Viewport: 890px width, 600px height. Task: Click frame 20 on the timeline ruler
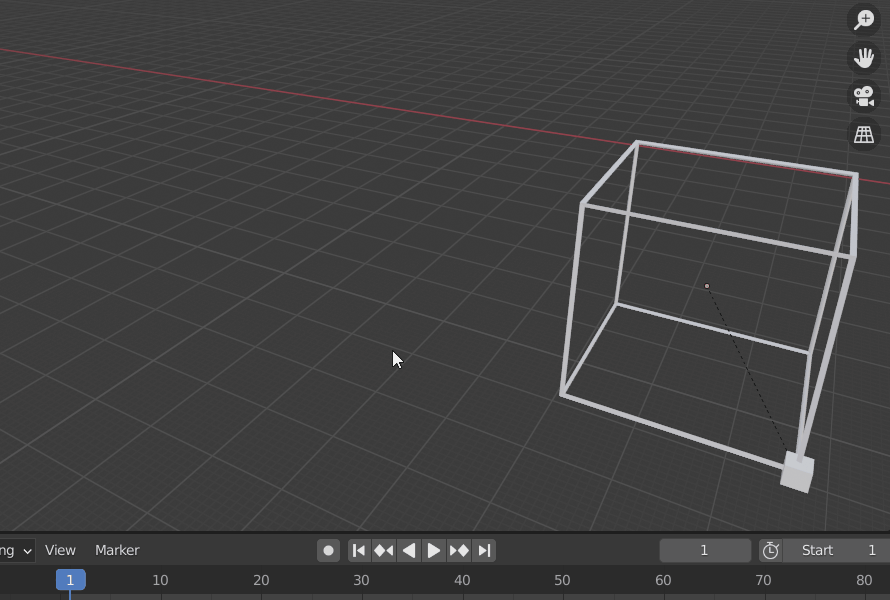pos(261,580)
